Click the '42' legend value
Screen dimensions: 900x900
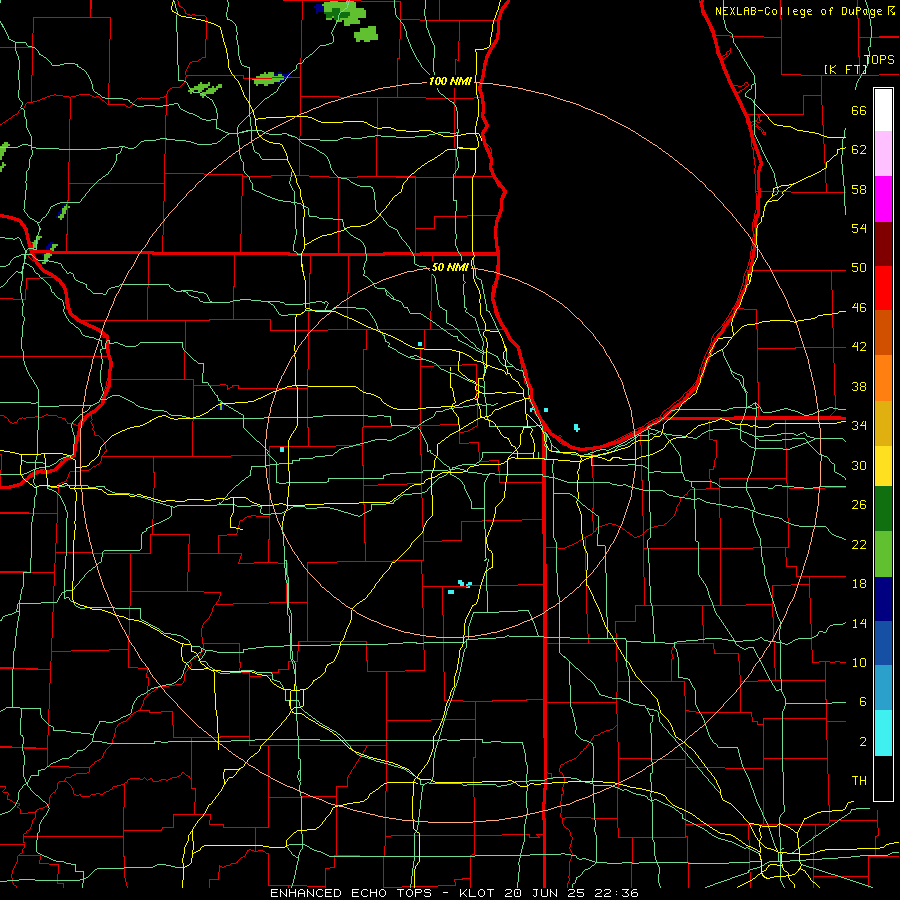[859, 347]
